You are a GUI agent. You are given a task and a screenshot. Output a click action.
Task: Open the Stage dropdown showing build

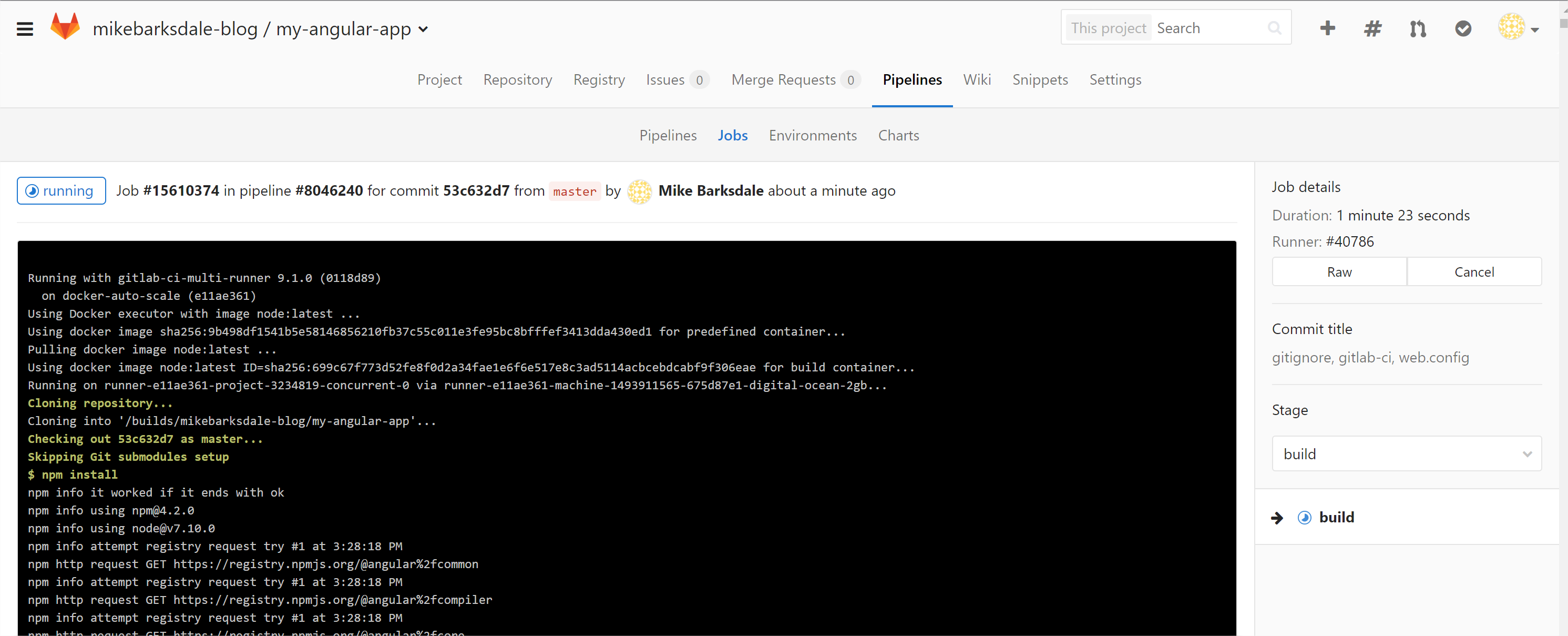(1406, 453)
